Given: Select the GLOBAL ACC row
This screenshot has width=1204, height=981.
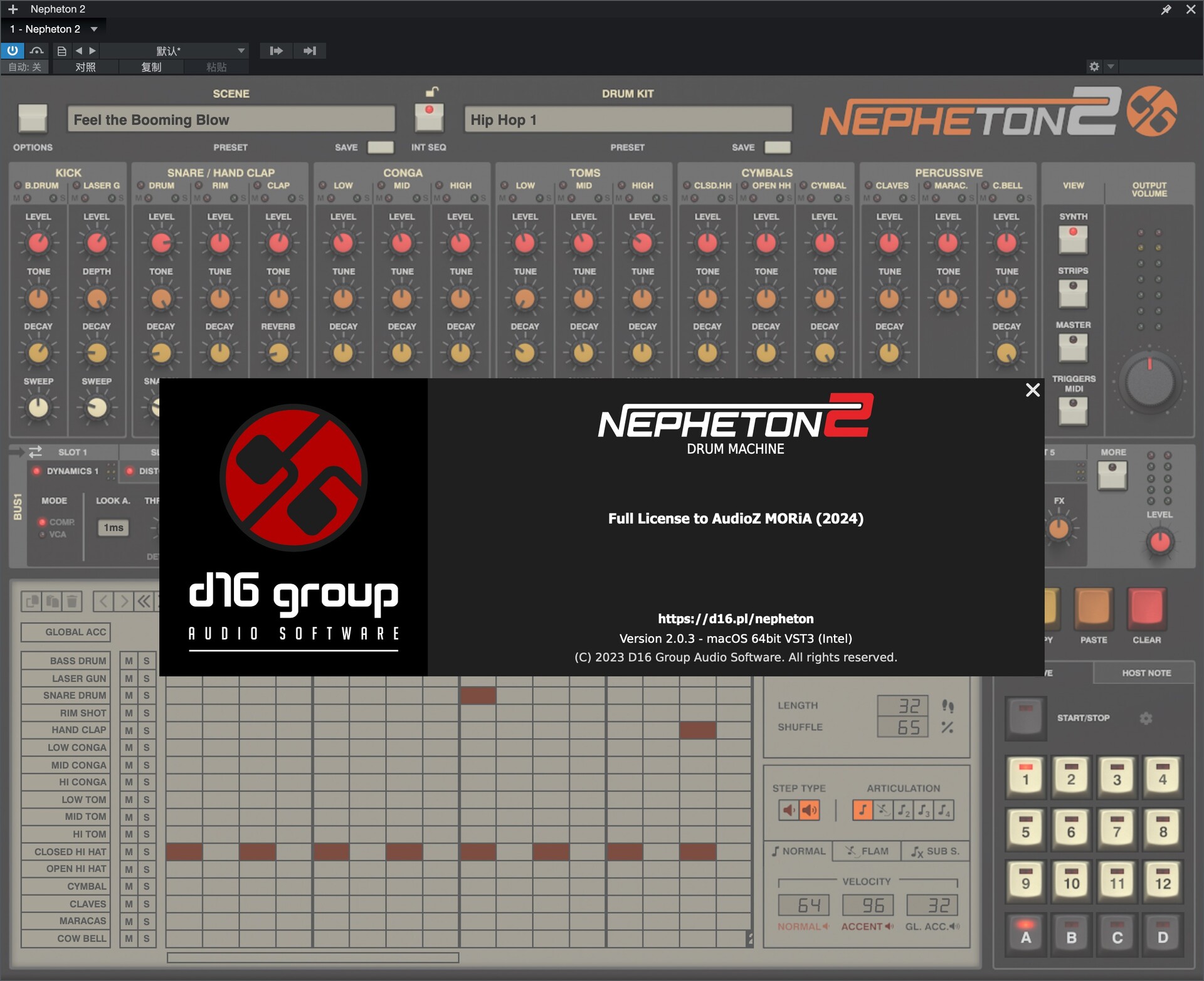Looking at the screenshot, I should point(66,632).
